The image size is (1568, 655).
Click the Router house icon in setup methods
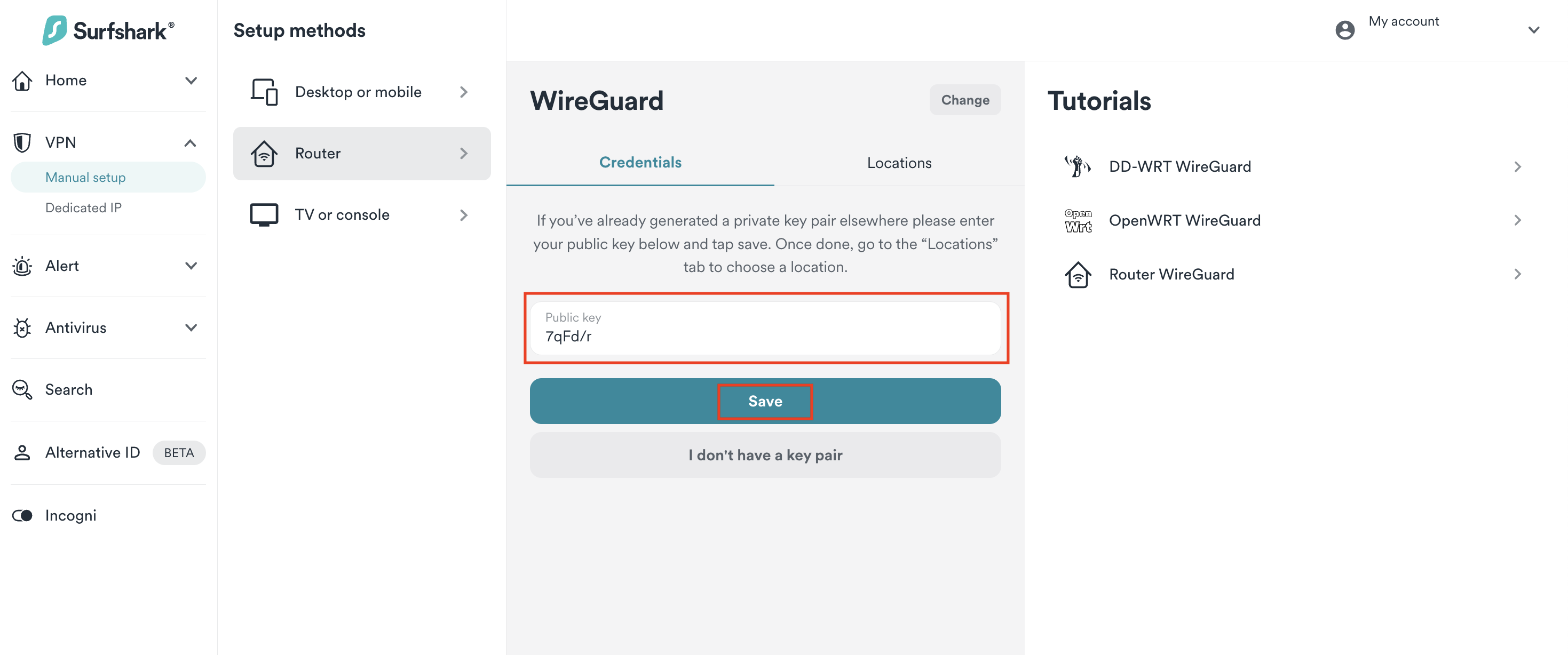[x=263, y=152]
